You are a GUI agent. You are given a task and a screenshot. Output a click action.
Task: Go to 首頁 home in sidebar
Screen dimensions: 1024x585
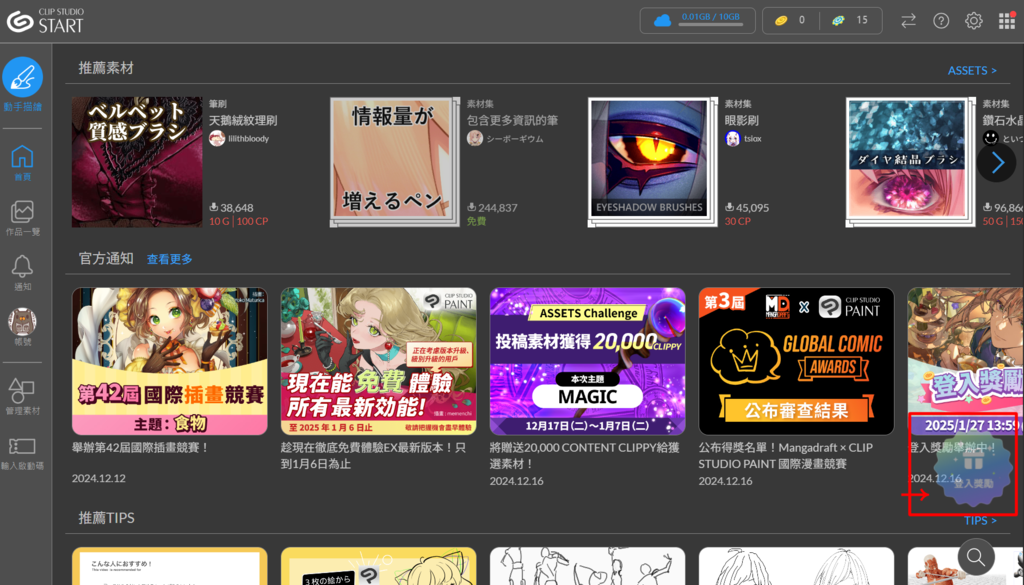(22, 163)
